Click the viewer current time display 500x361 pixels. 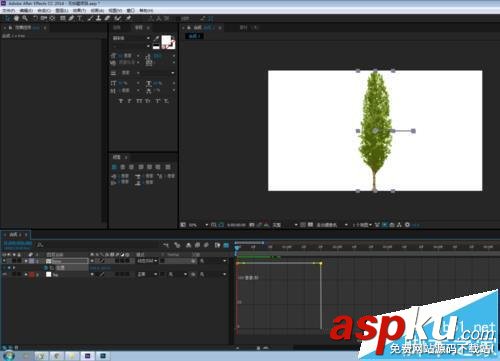coord(236,225)
